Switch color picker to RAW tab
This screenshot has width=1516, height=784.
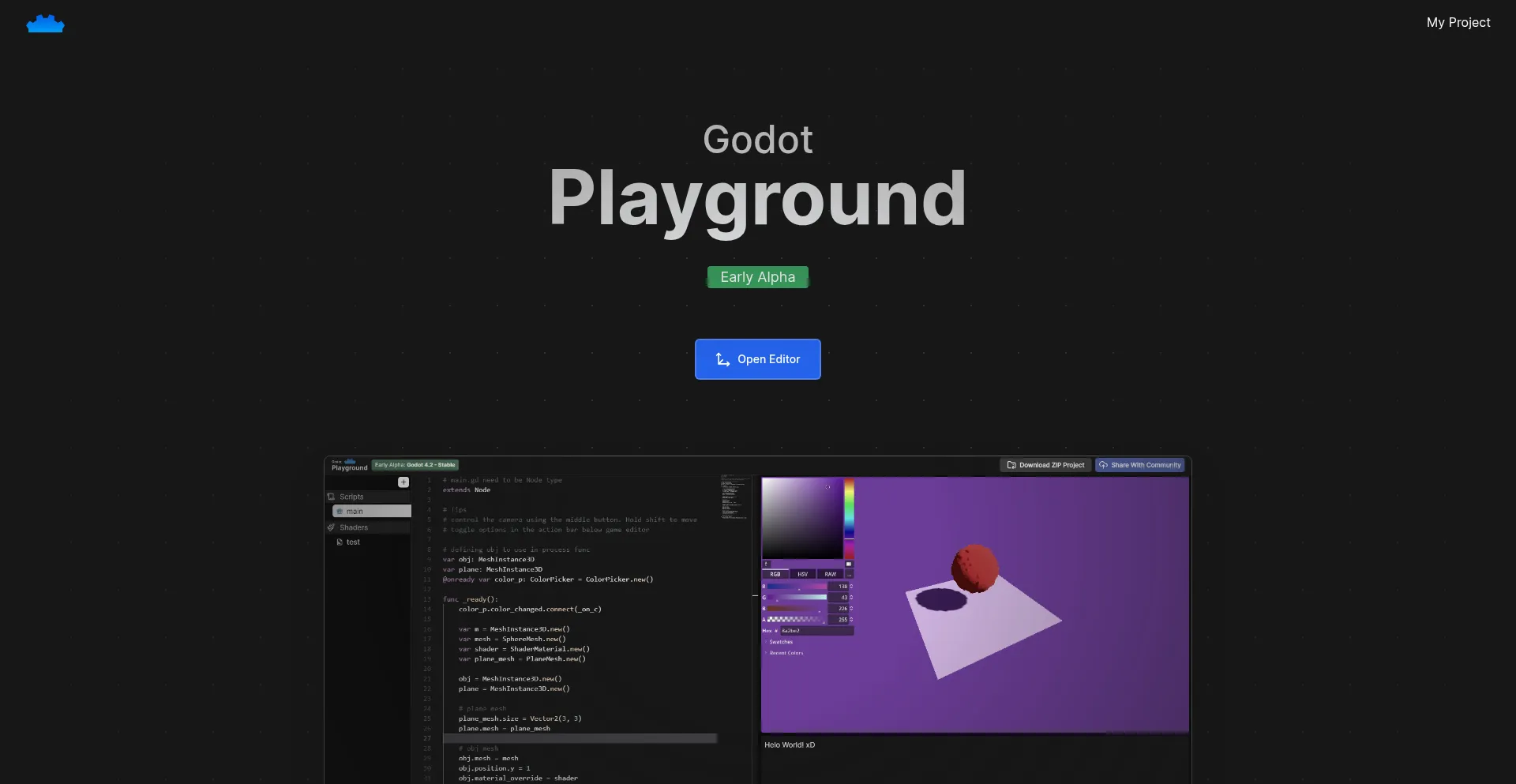pos(830,574)
